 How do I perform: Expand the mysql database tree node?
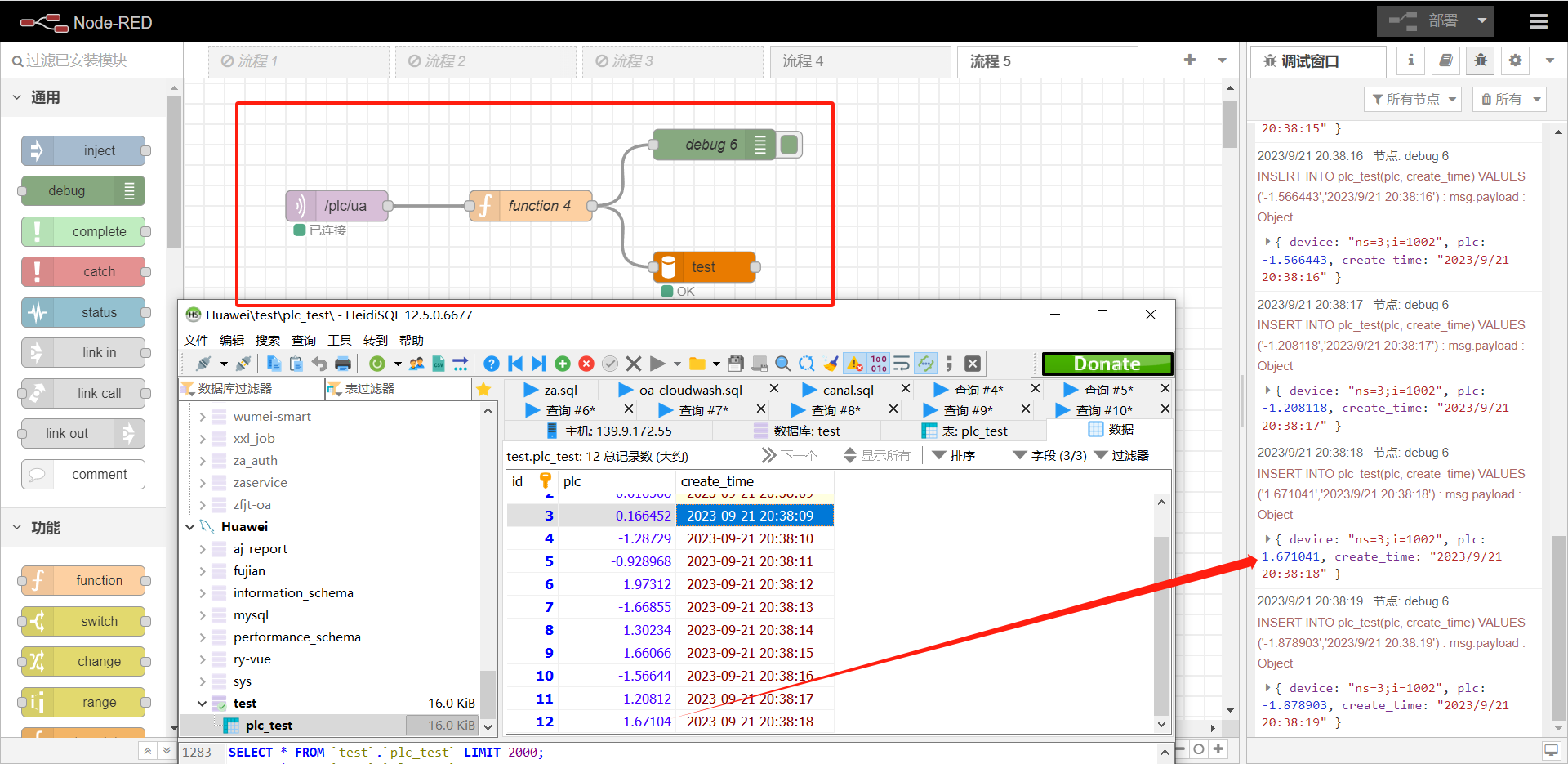[203, 615]
